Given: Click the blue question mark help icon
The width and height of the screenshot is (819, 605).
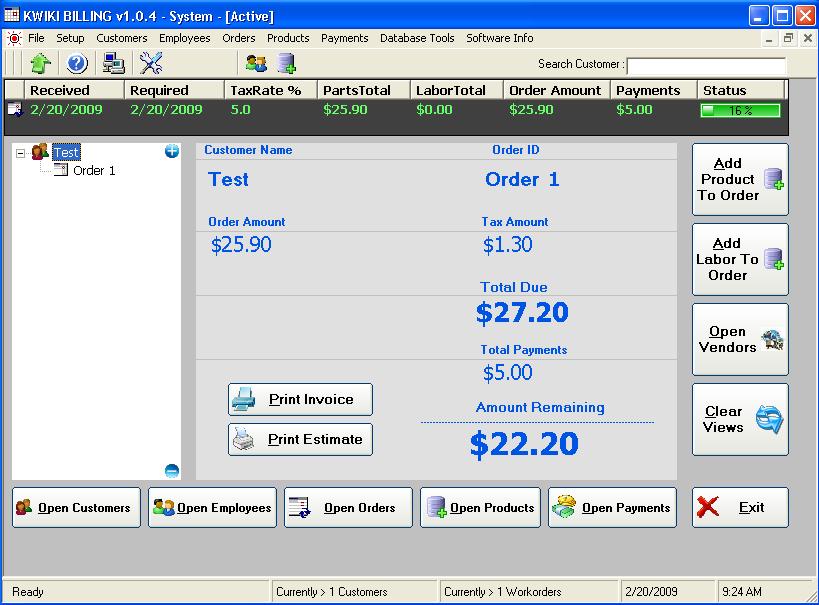Looking at the screenshot, I should pos(77,64).
